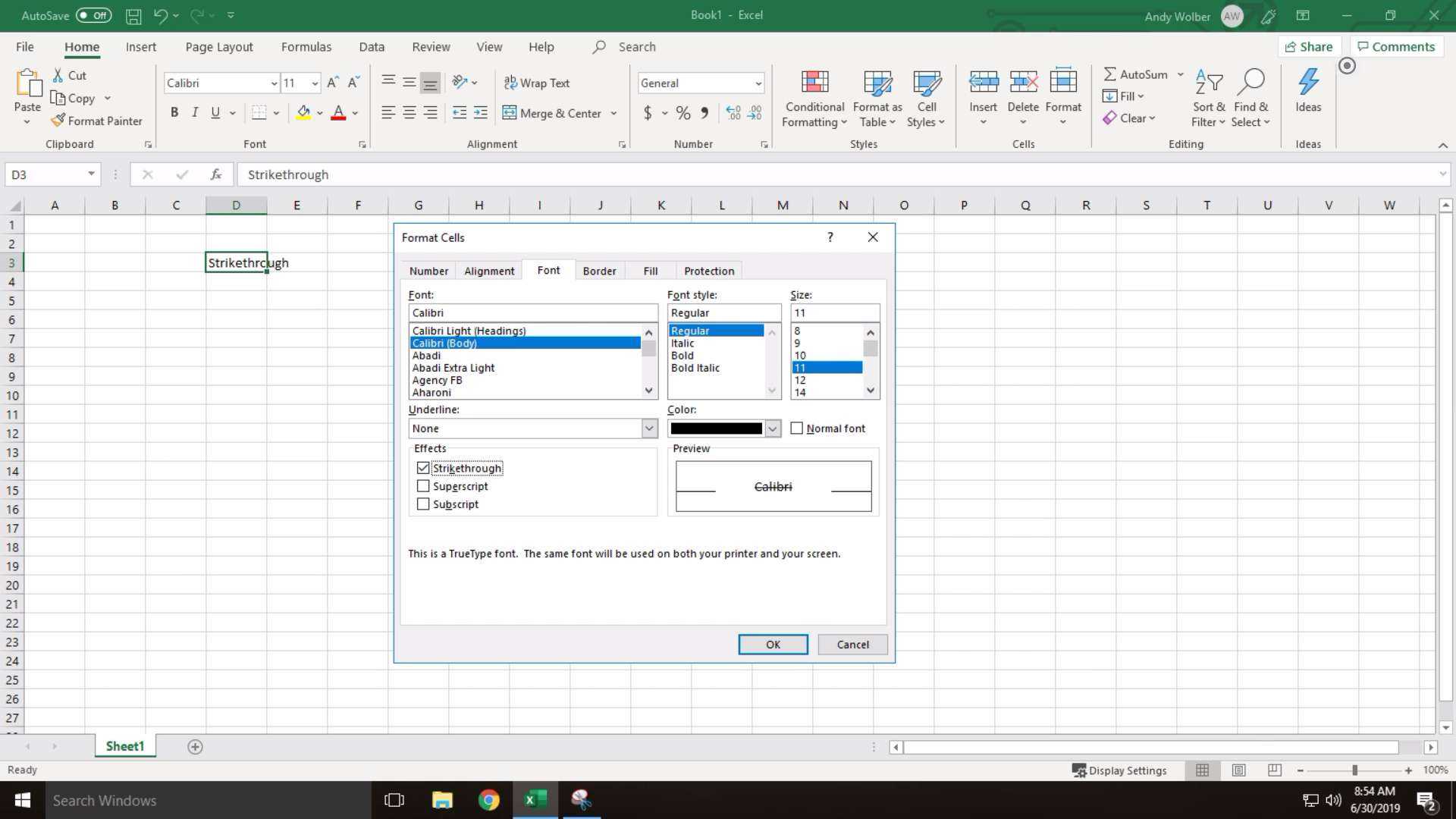This screenshot has height=819, width=1456.
Task: Click the Comma Style icon
Action: pos(705,113)
